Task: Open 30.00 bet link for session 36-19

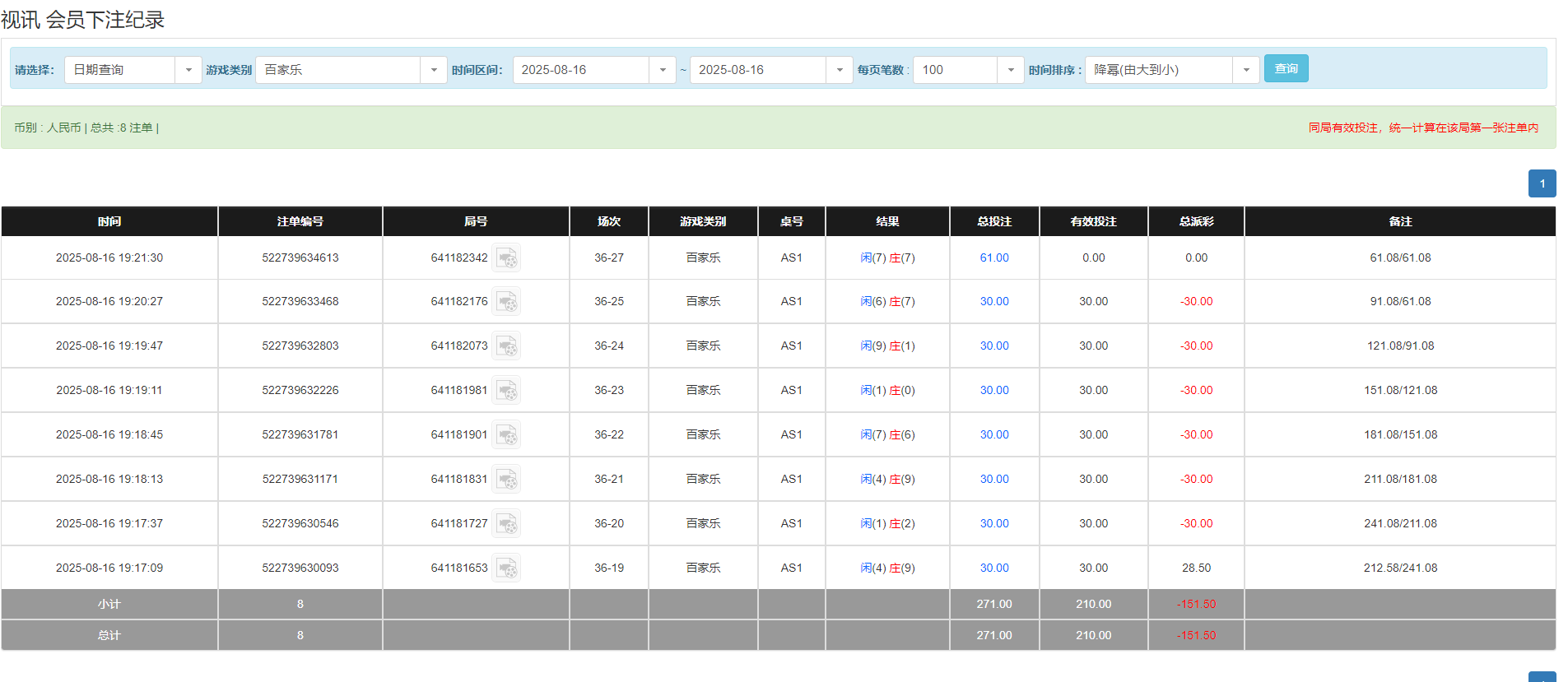Action: click(x=994, y=568)
